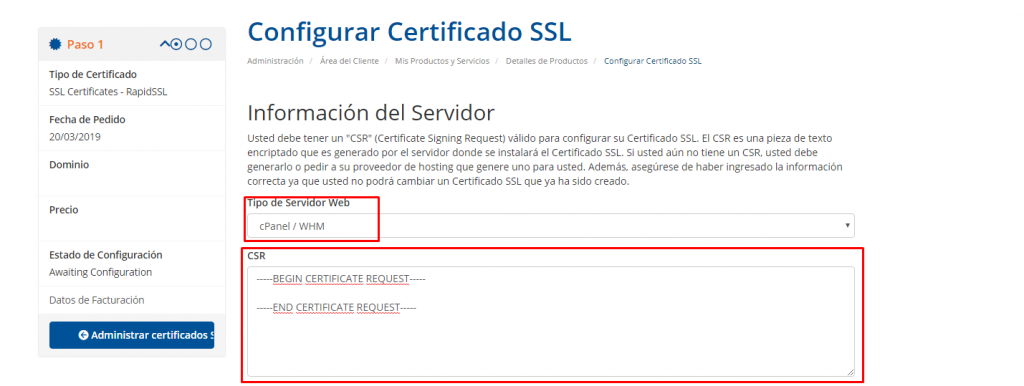Viewport: 1024px width, 386px height.
Task: Click the back arrow icon on Administrar button
Action: (83, 335)
